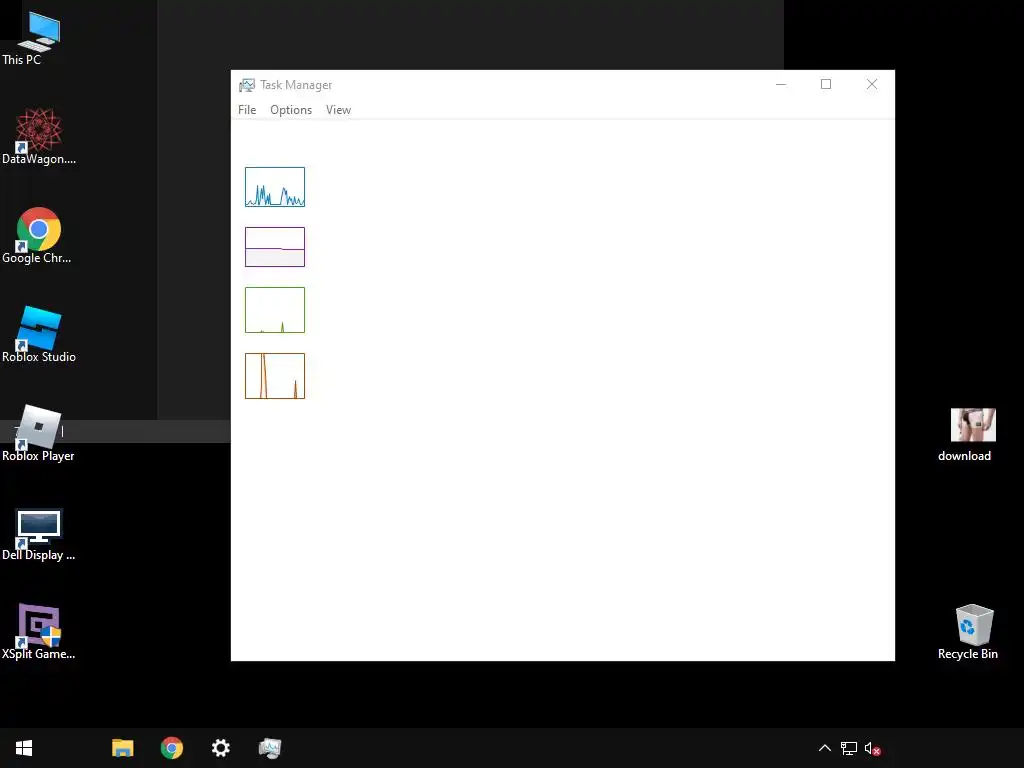Select the blue CPU usage graph thumbnail
The image size is (1024, 768).
275,187
